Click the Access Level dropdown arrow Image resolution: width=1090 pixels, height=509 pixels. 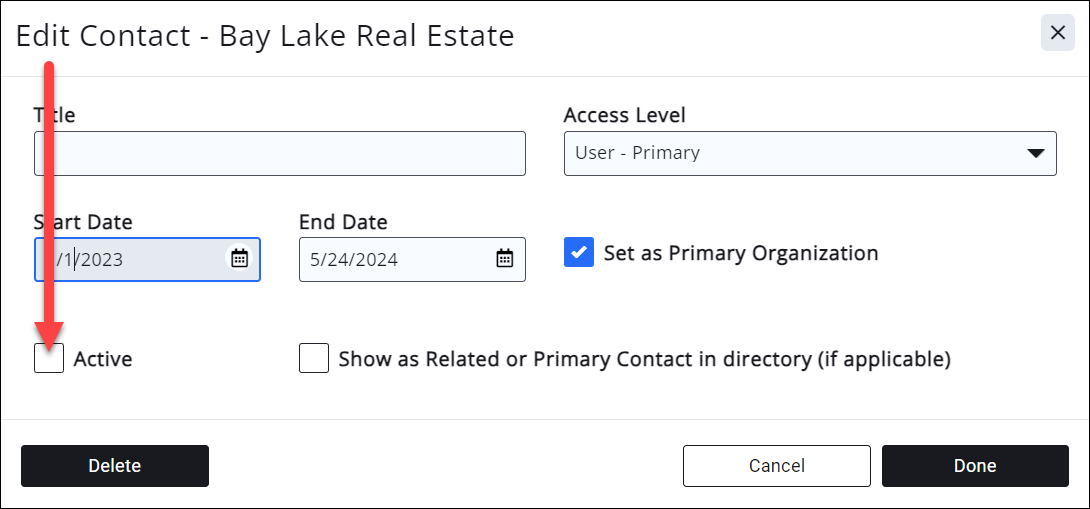(1036, 153)
